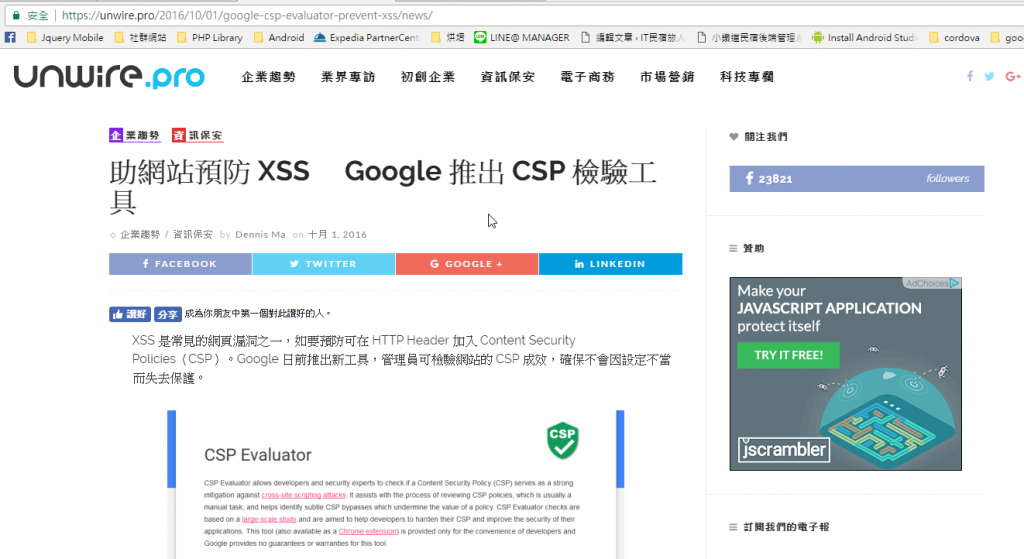Open the Jquery Mobile bookmark folder
The width and height of the screenshot is (1024, 559).
click(65, 37)
